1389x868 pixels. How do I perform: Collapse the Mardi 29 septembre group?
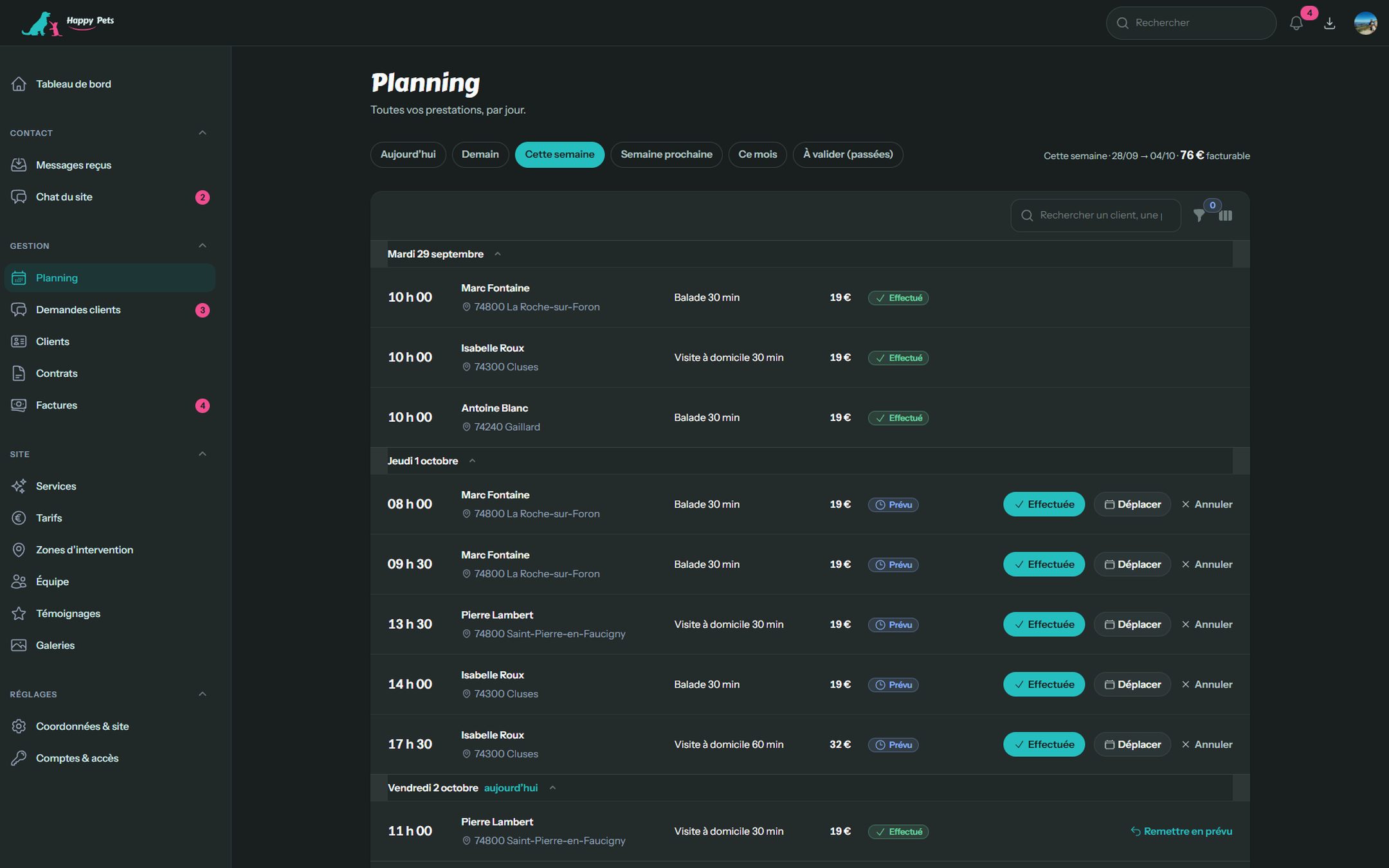point(498,254)
